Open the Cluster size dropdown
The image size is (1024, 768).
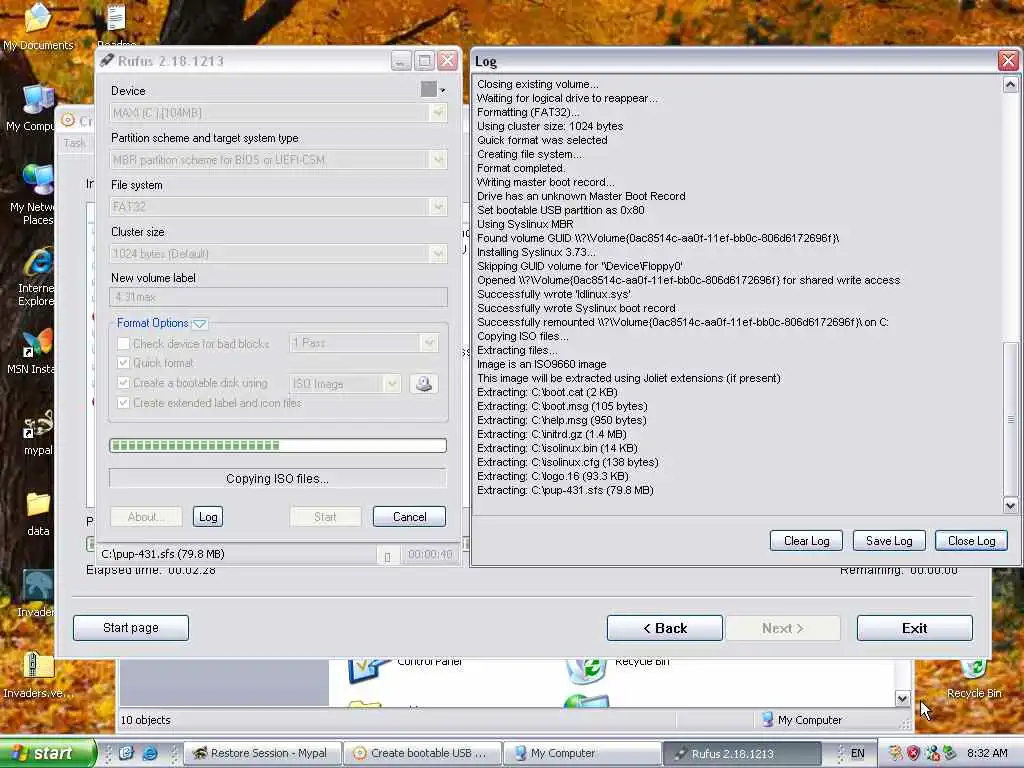click(278, 254)
